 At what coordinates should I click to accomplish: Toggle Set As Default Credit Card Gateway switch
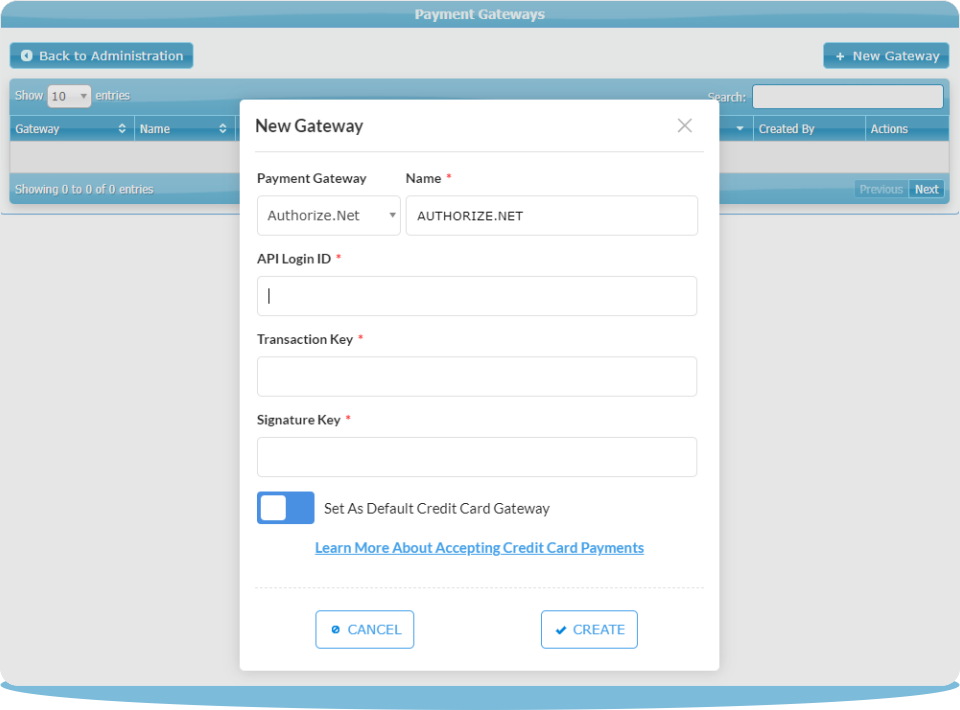[285, 508]
